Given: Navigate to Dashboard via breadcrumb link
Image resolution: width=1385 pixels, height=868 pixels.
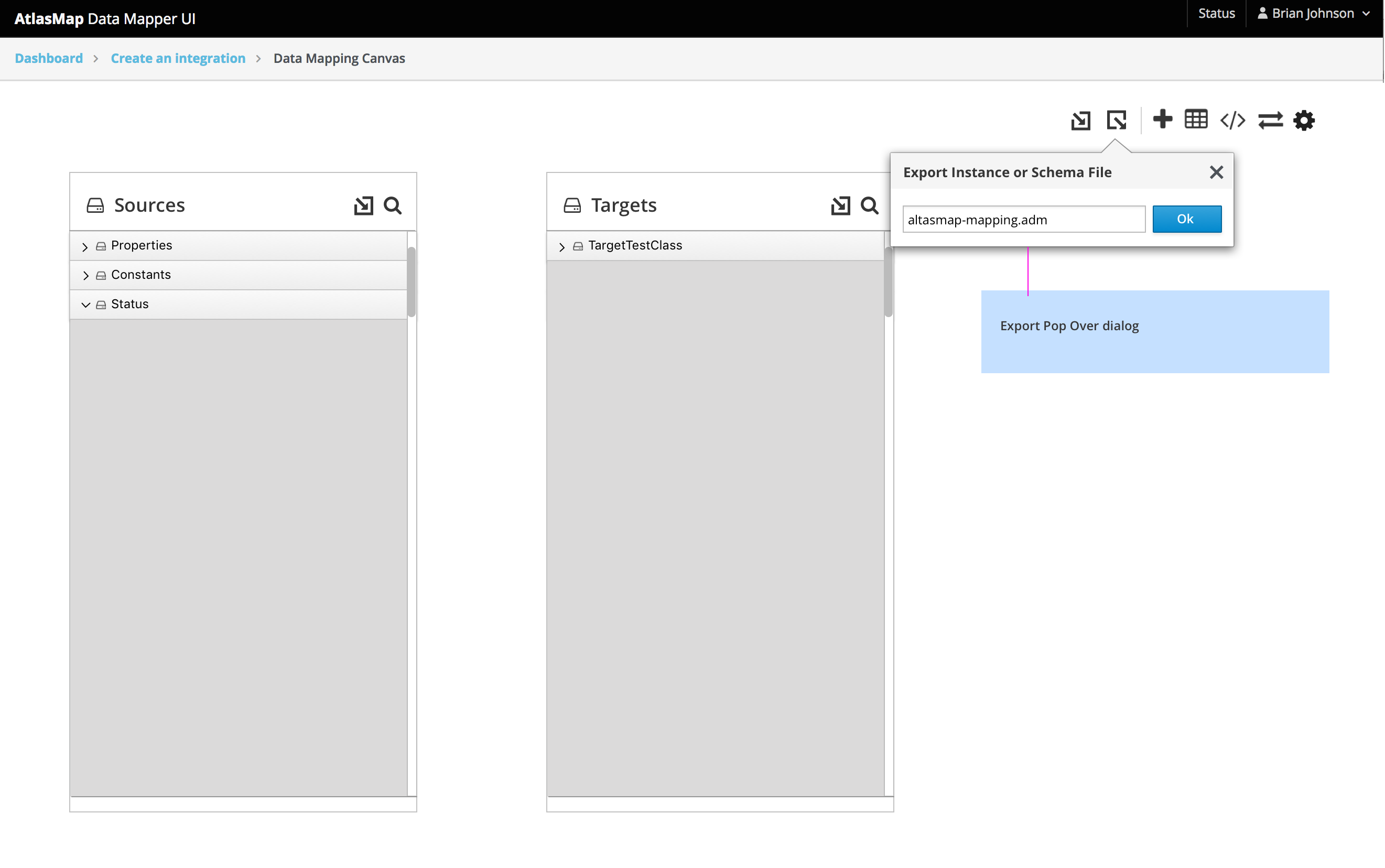Looking at the screenshot, I should tap(48, 58).
